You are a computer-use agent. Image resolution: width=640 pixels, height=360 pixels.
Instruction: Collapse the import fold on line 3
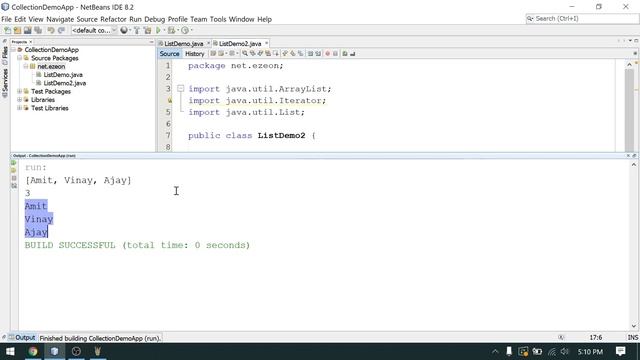(180, 89)
